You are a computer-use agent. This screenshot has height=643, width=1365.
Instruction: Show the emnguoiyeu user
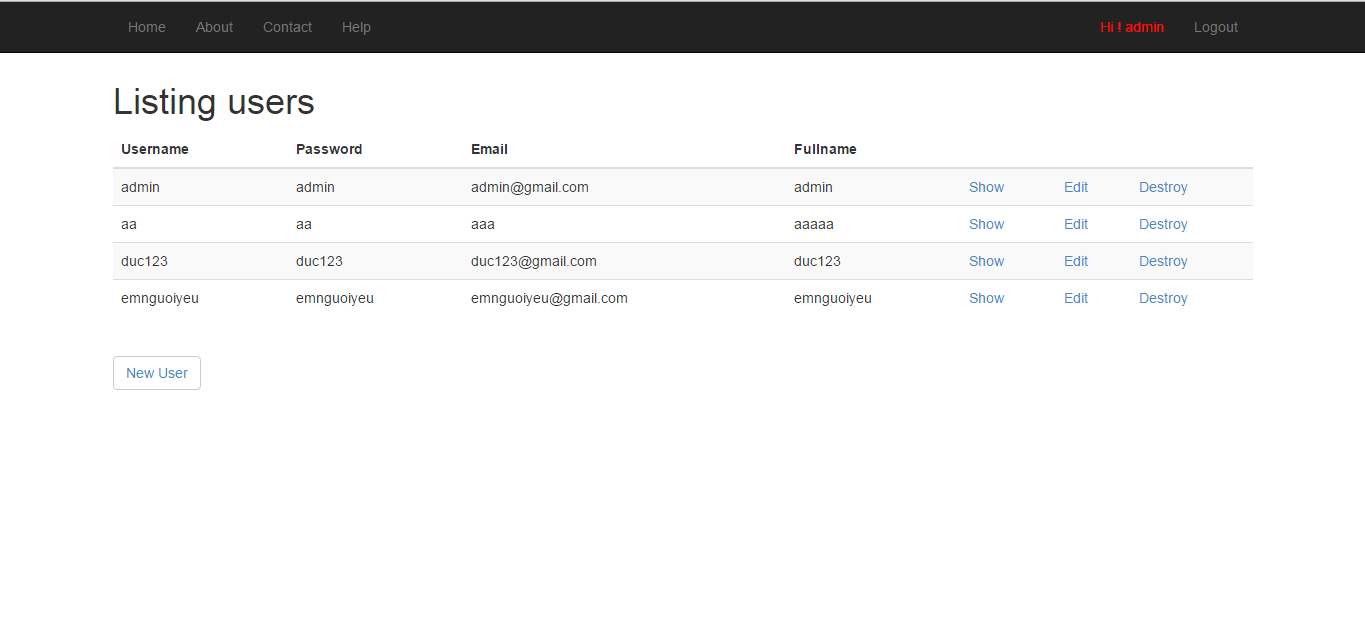986,298
